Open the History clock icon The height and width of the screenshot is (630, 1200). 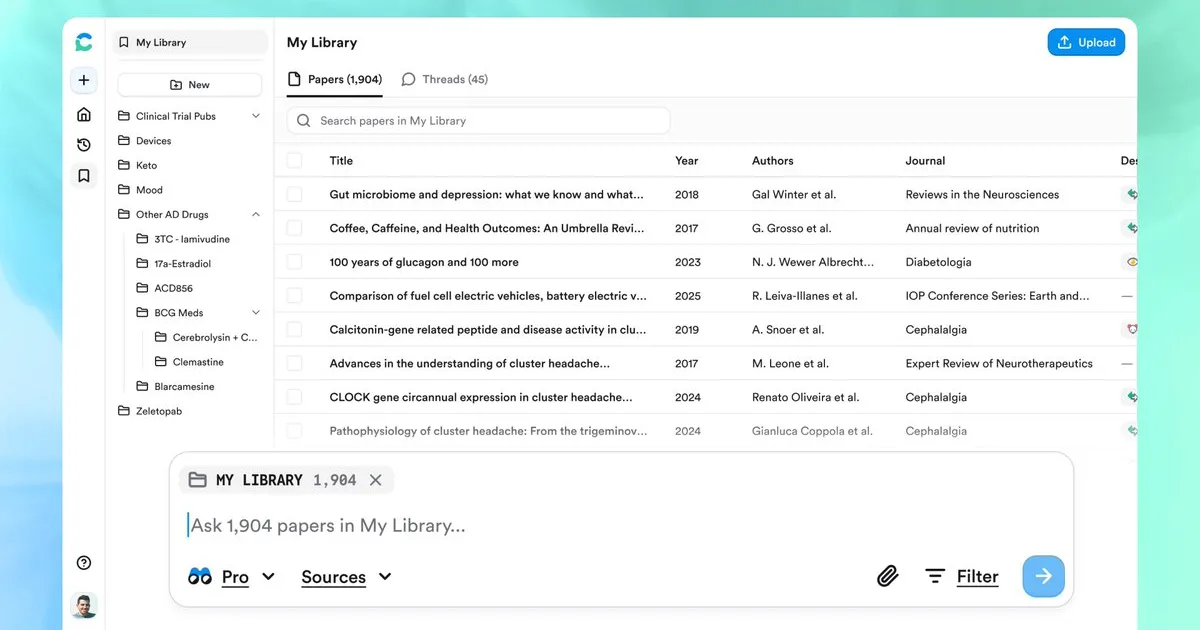pyautogui.click(x=84, y=145)
